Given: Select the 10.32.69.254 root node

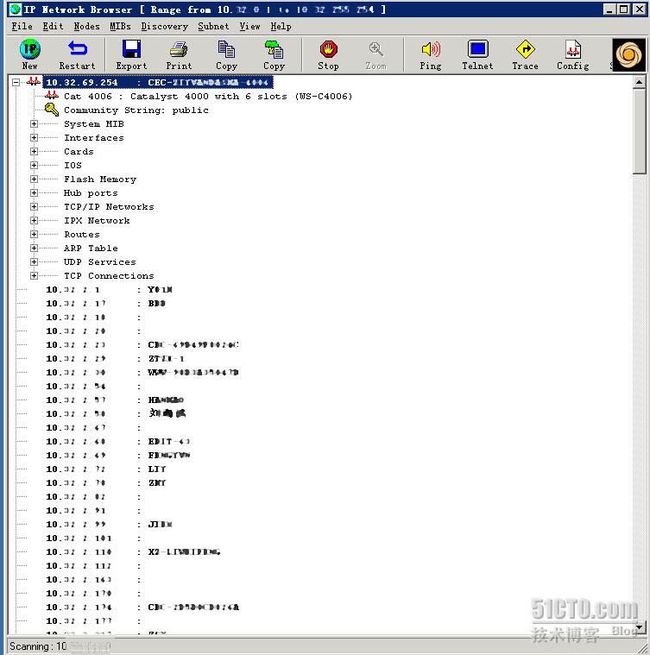Looking at the screenshot, I should [158, 82].
